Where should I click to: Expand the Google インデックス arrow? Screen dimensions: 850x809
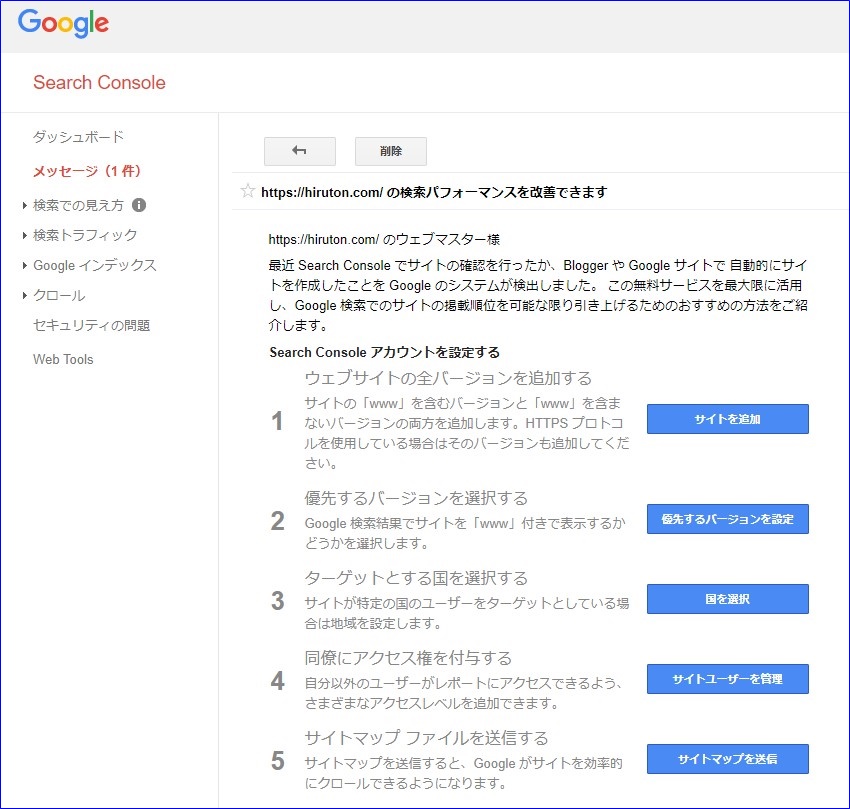pyautogui.click(x=25, y=266)
